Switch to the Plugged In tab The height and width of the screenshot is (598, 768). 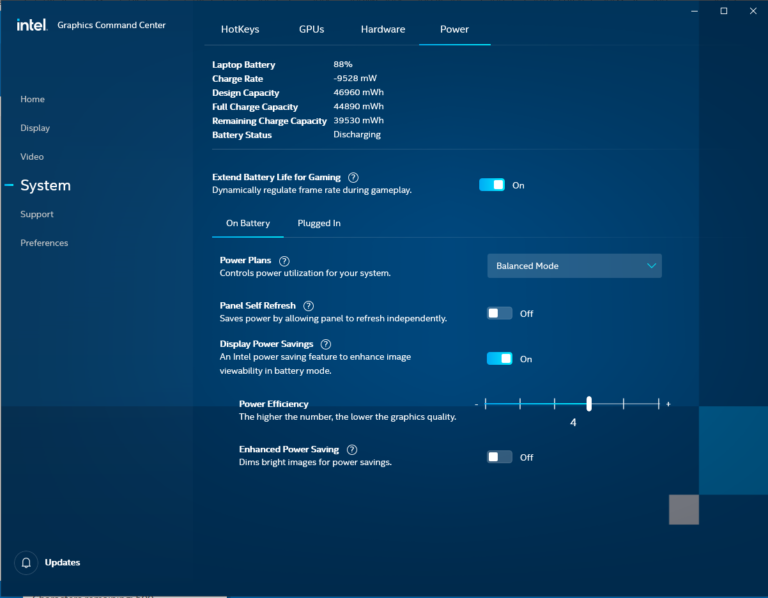(319, 223)
